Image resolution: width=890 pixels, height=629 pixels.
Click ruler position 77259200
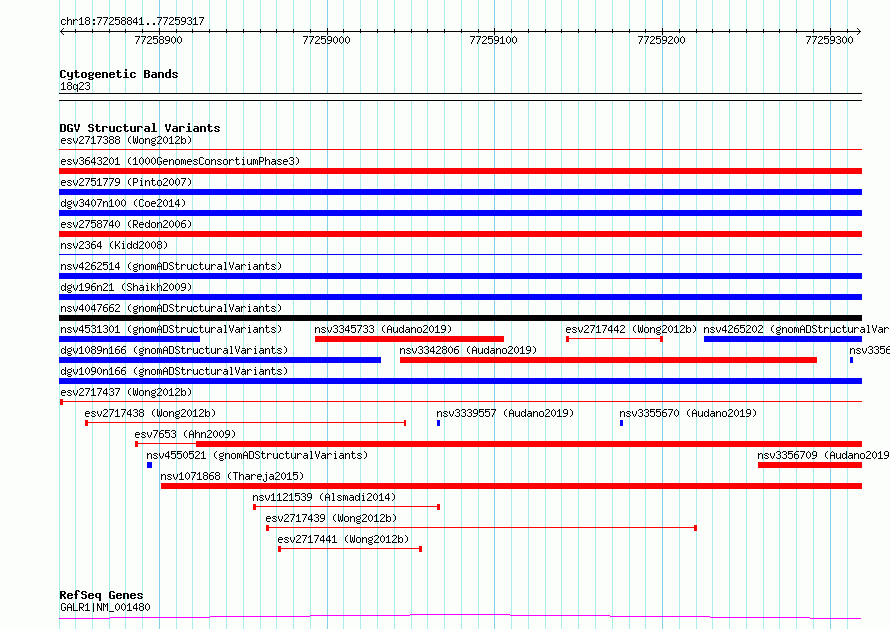click(661, 40)
